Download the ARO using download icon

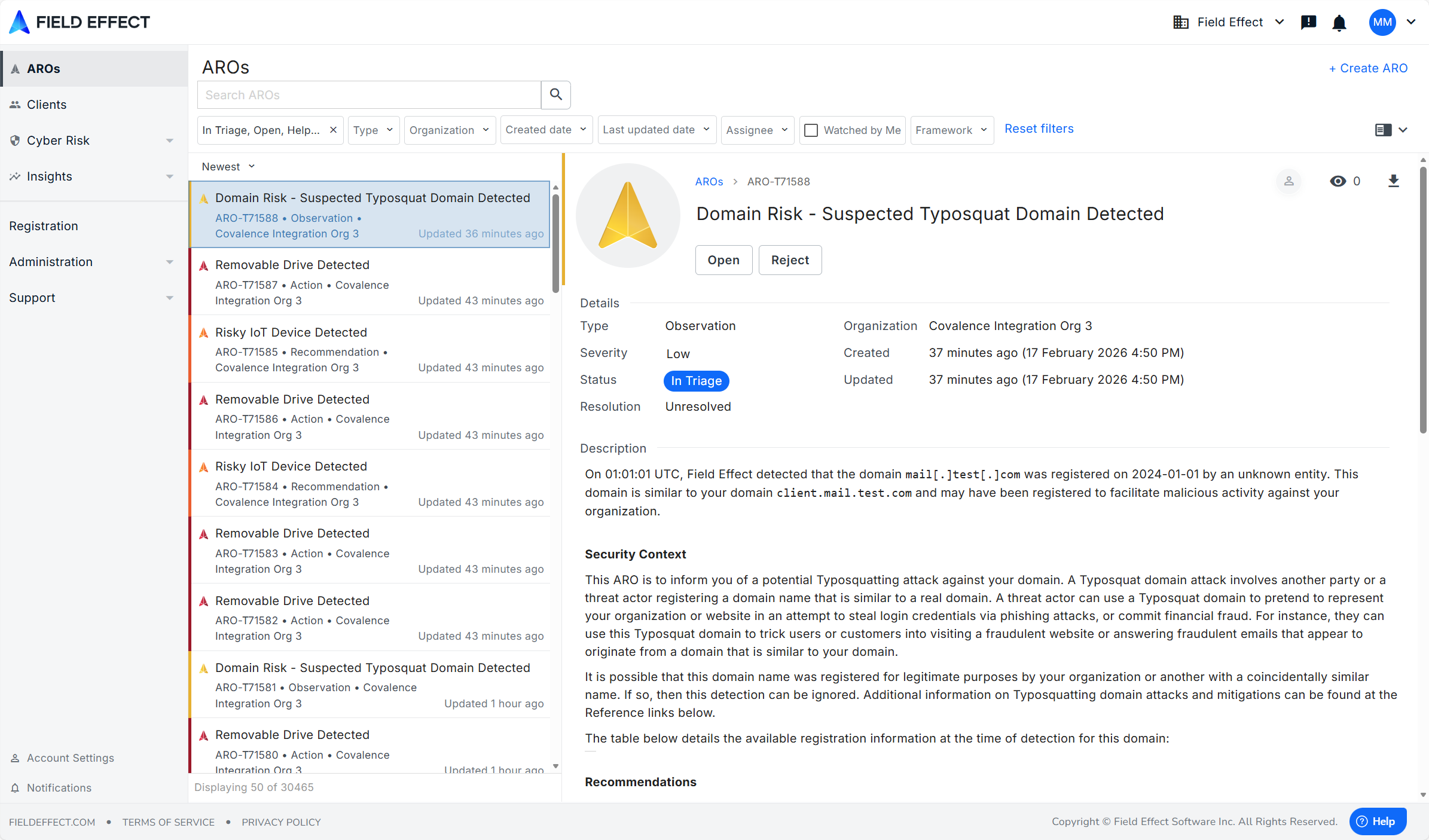click(1393, 181)
